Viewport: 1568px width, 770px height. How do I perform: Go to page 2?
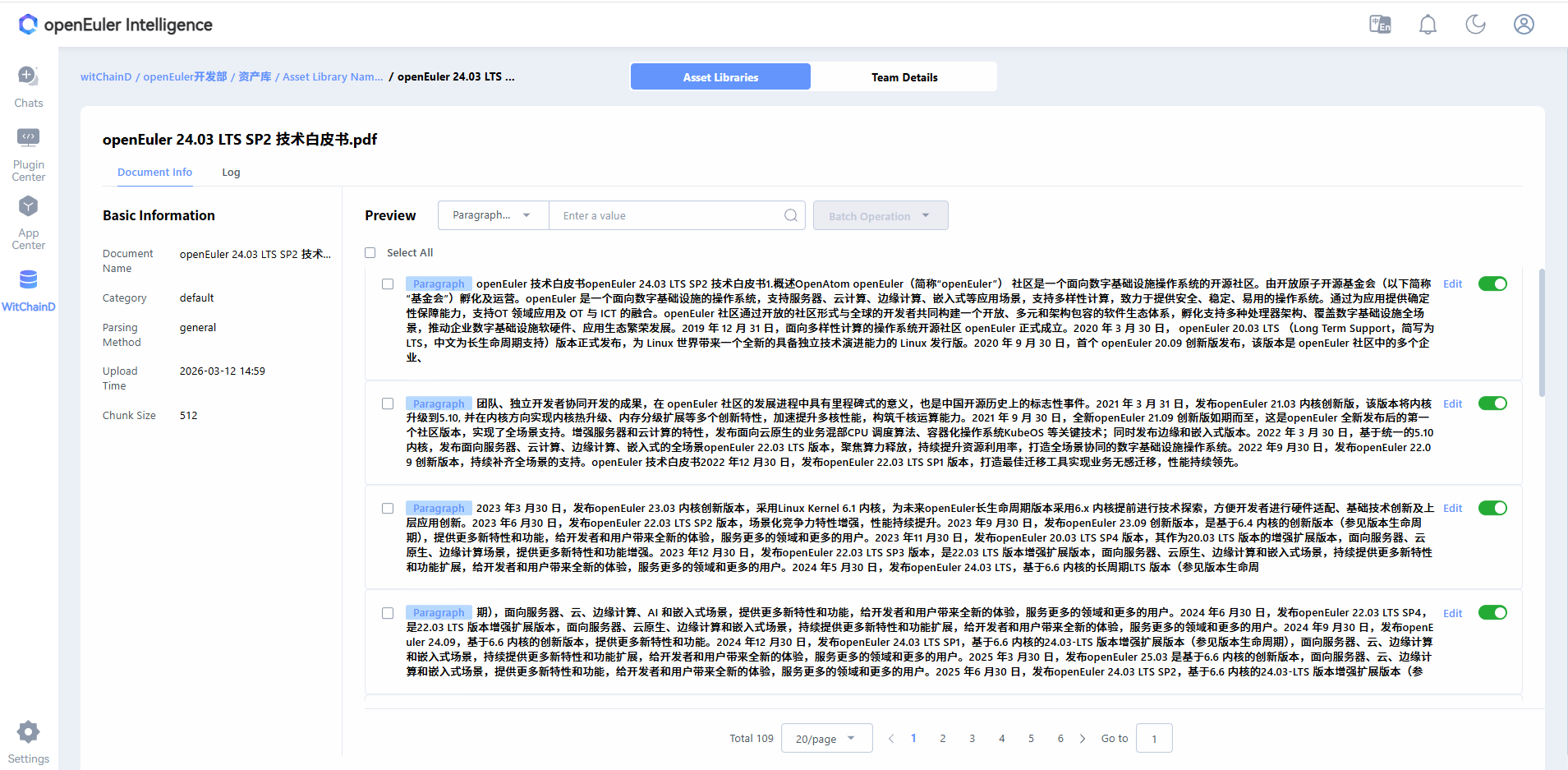pos(943,739)
